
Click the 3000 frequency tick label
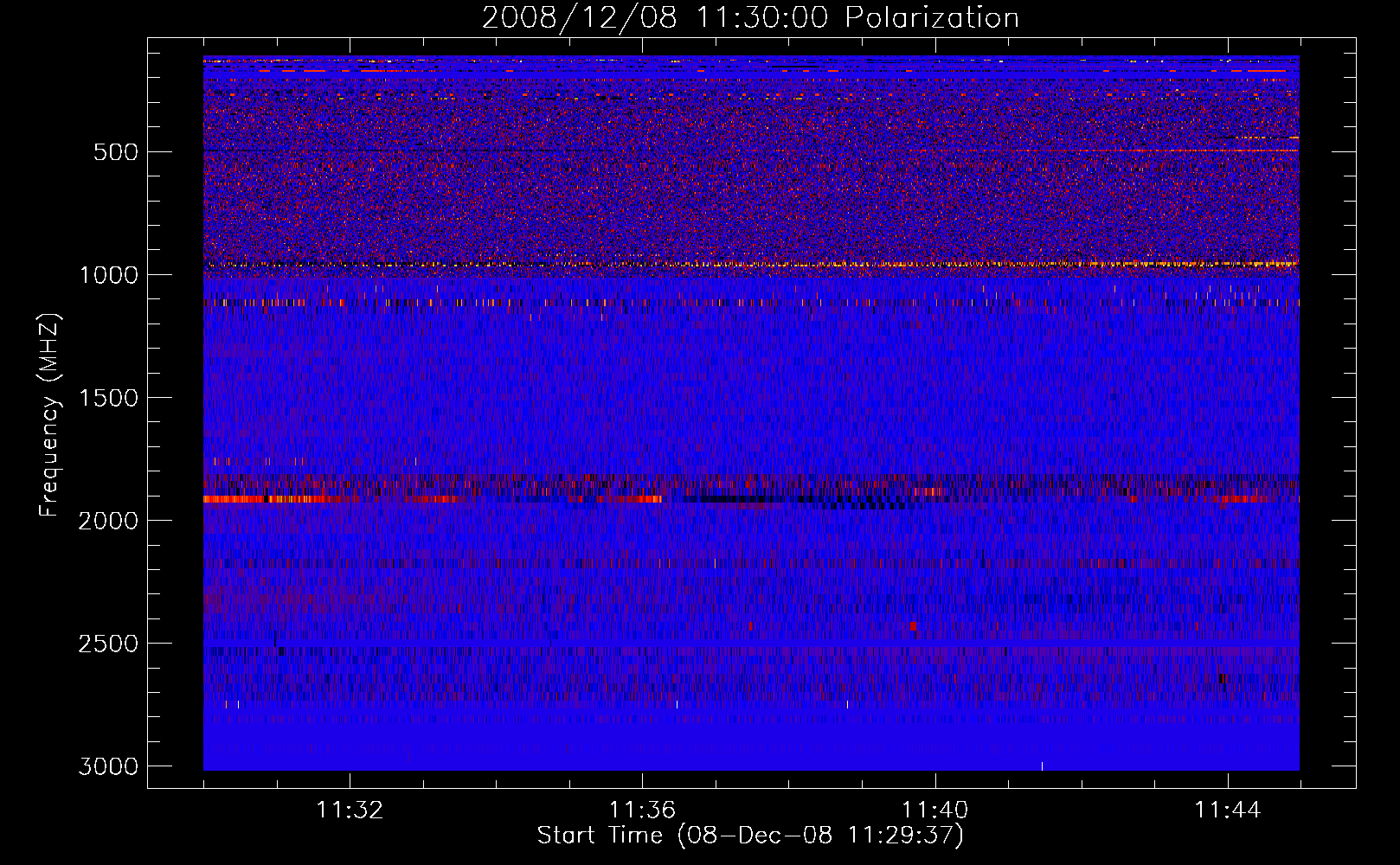[x=108, y=766]
